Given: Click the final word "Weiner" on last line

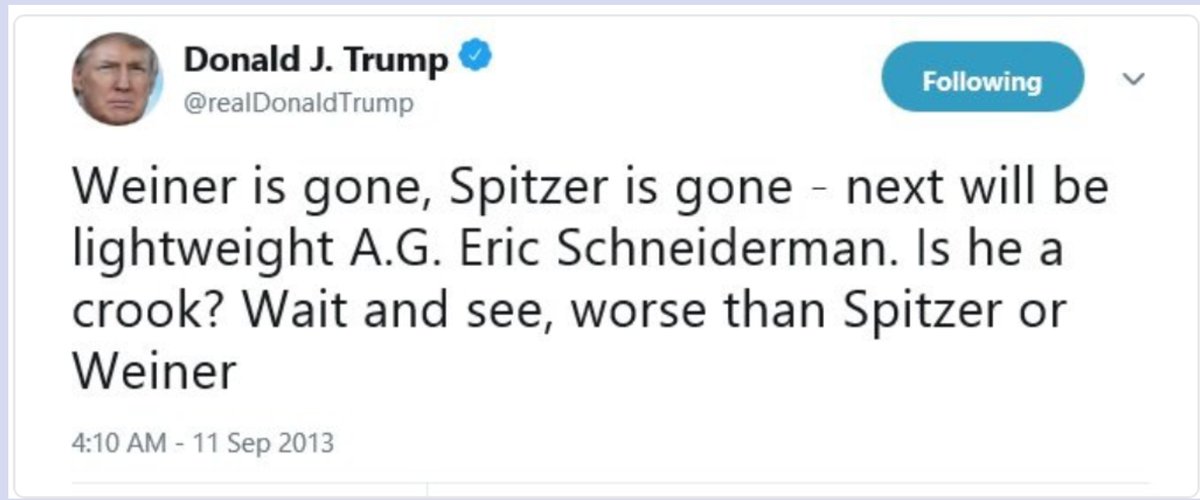Looking at the screenshot, I should 154,372.
